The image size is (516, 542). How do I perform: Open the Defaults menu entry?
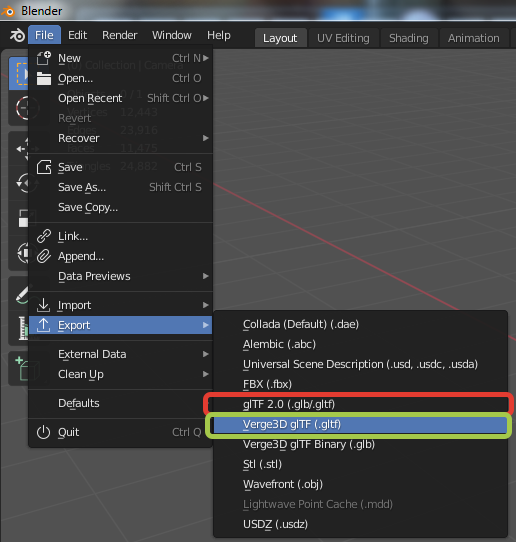[x=120, y=403]
